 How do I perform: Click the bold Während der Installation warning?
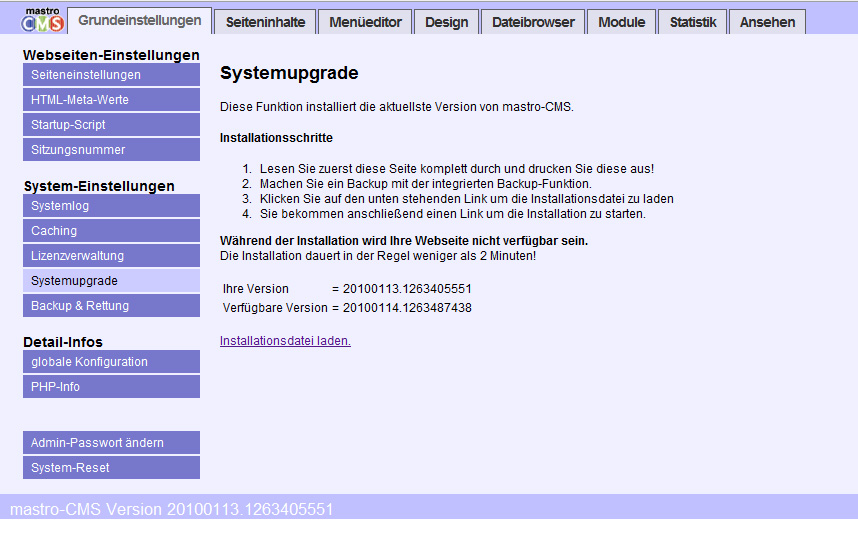pos(404,241)
